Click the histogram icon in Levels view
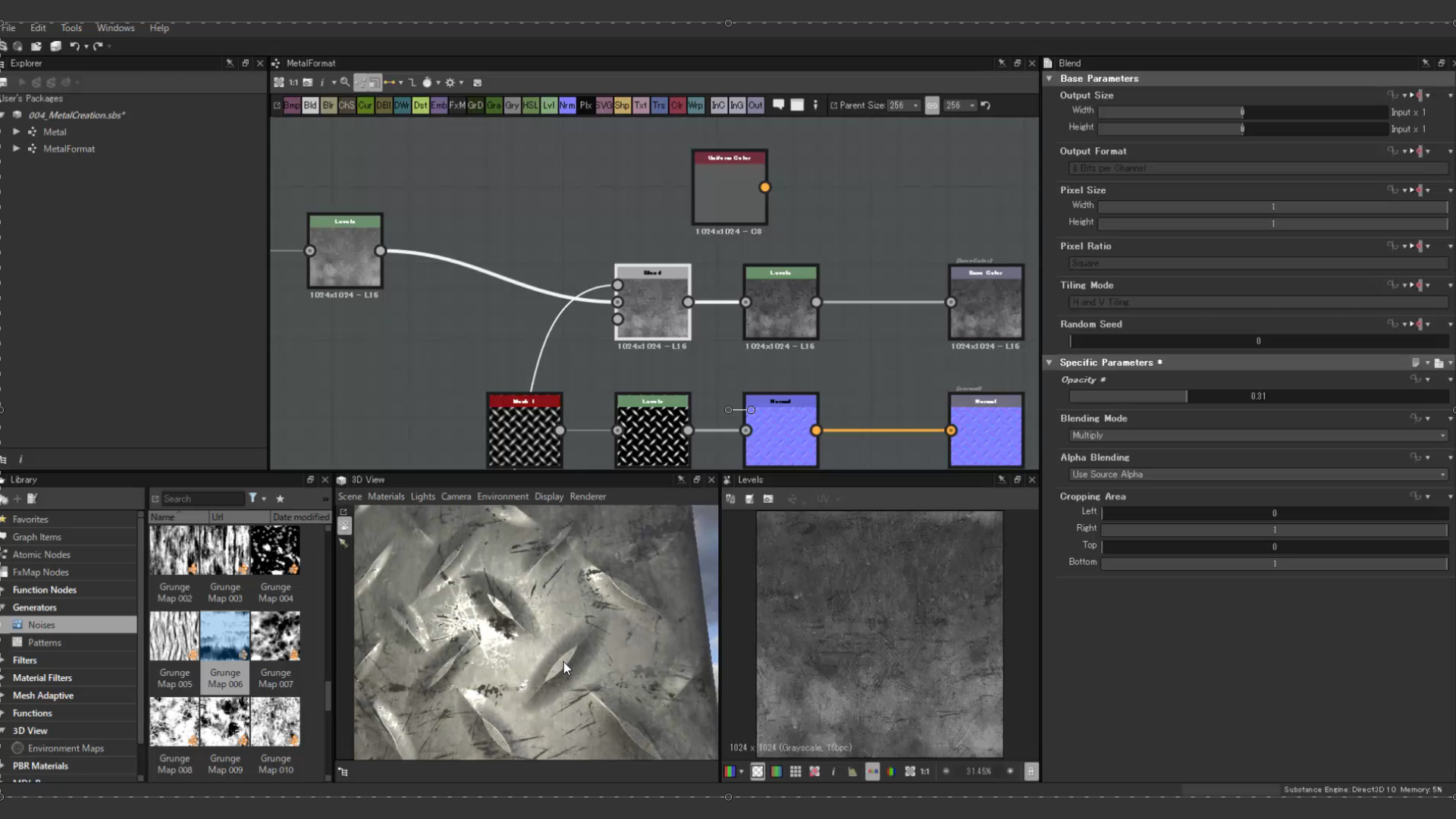The image size is (1456, 819). point(852,771)
